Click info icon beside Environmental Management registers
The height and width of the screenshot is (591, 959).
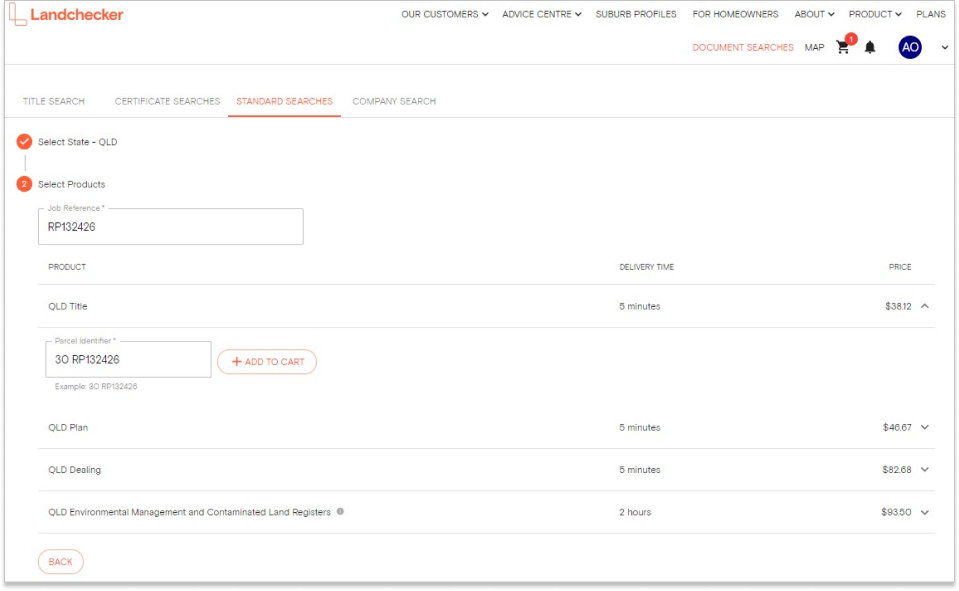click(x=340, y=511)
